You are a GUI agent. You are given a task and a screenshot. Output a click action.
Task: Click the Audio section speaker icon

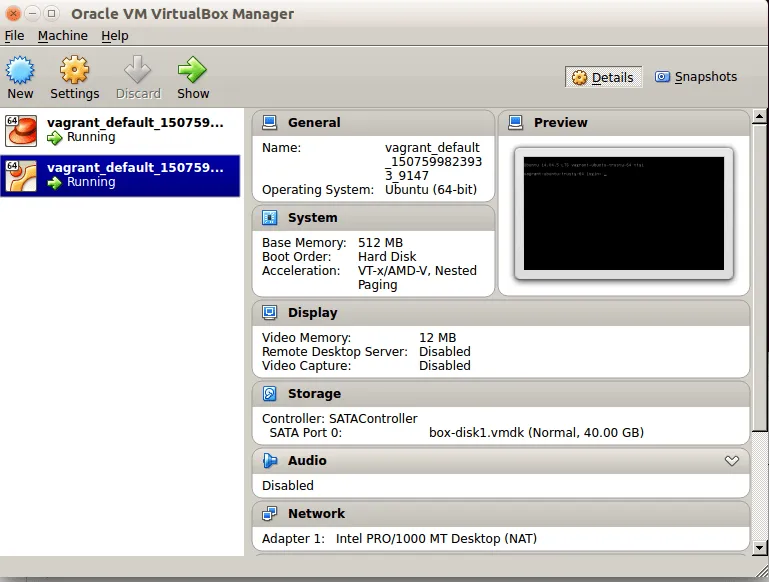[269, 461]
